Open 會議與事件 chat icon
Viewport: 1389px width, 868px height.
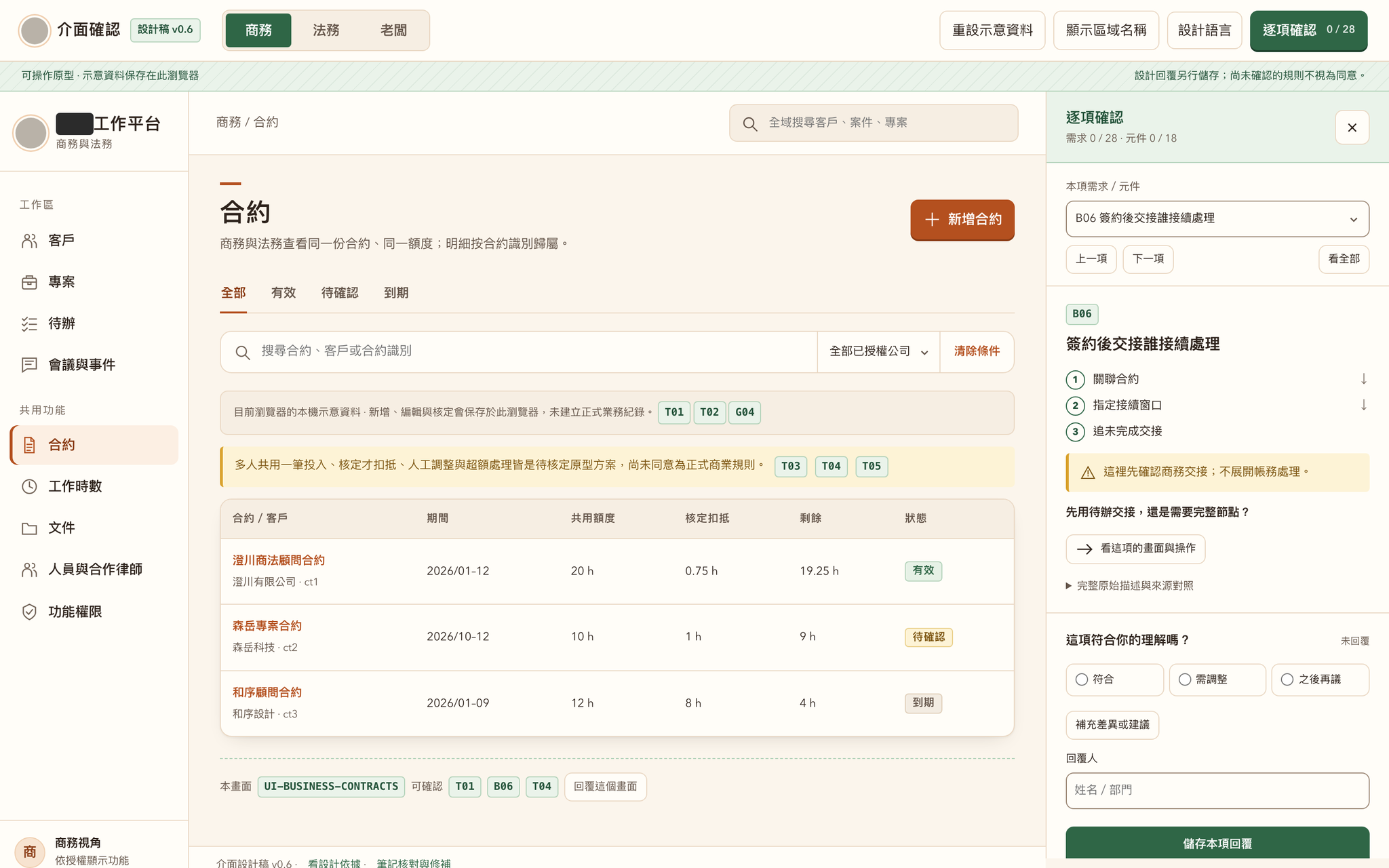point(29,365)
